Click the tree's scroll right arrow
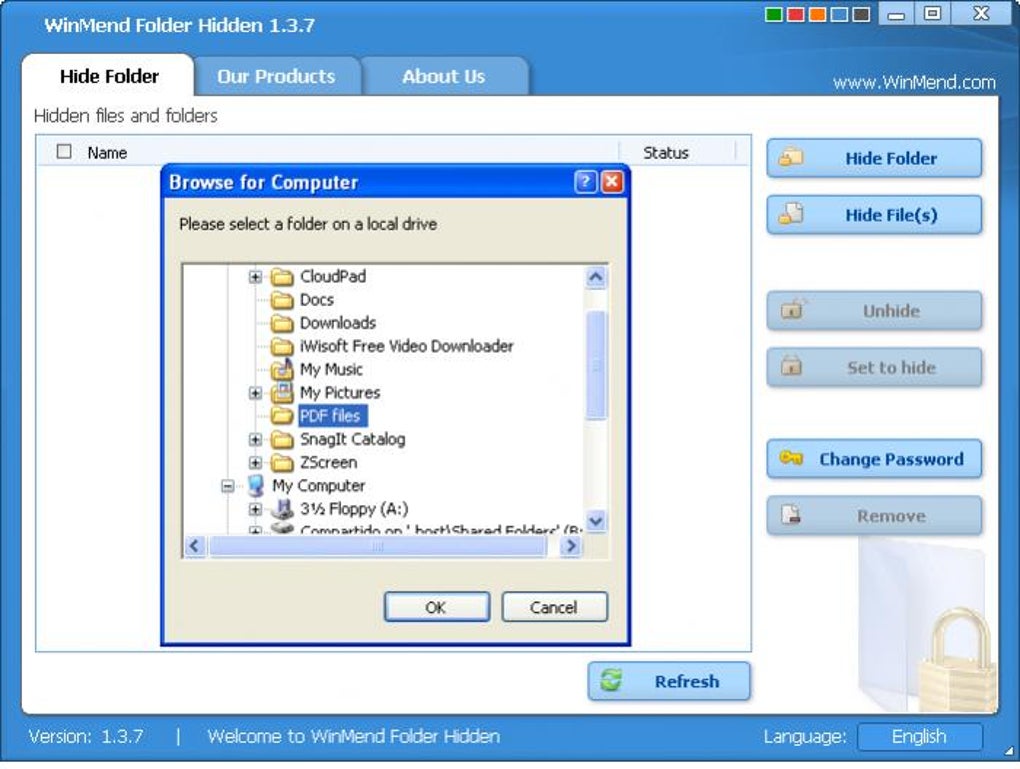Viewport: 1020px width, 769px height. point(570,545)
